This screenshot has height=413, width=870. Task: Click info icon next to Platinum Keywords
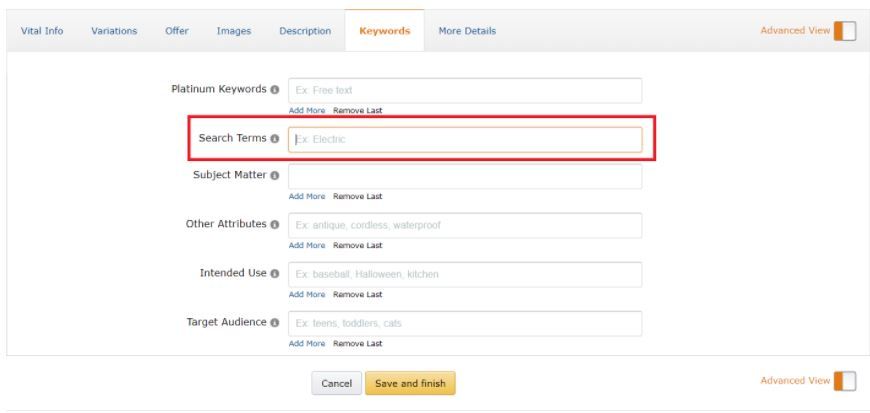(x=275, y=89)
